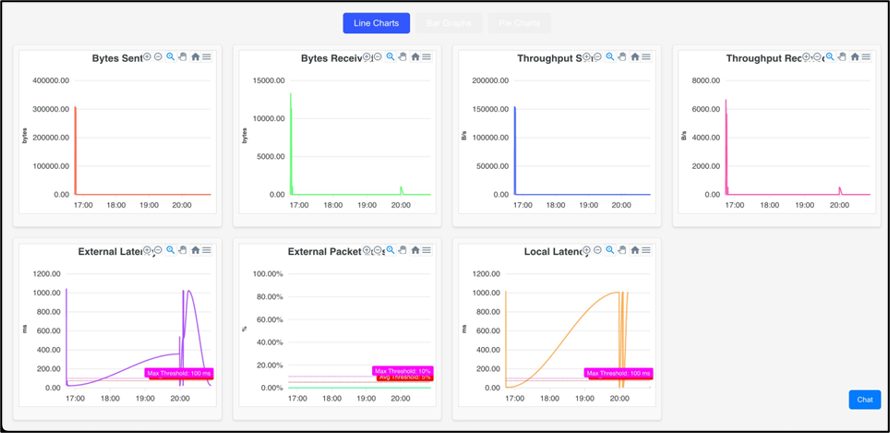The height and width of the screenshot is (433, 890).
Task: Open the Chat button
Action: (865, 400)
